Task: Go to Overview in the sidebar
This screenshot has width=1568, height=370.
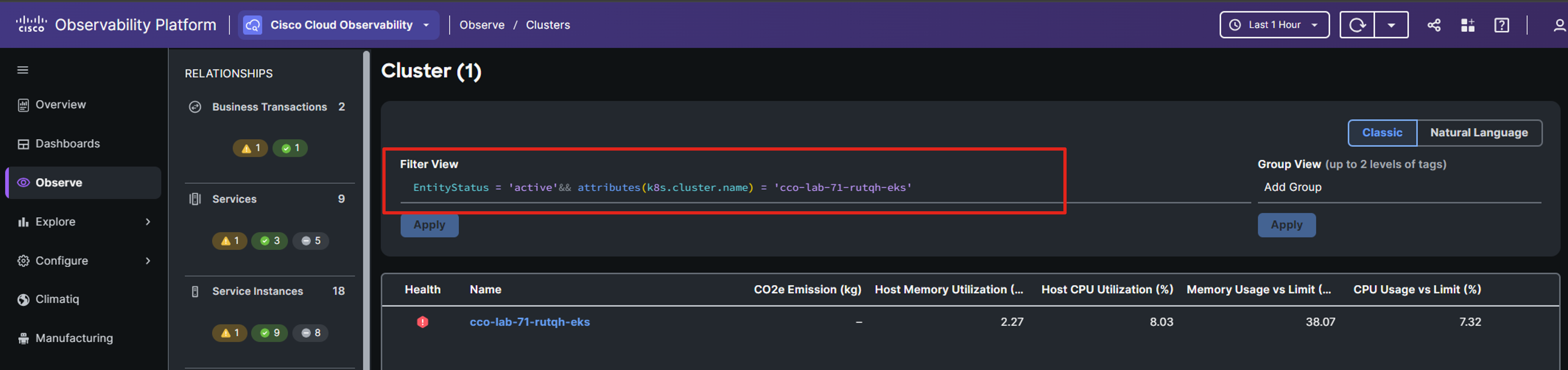Action: pos(60,105)
